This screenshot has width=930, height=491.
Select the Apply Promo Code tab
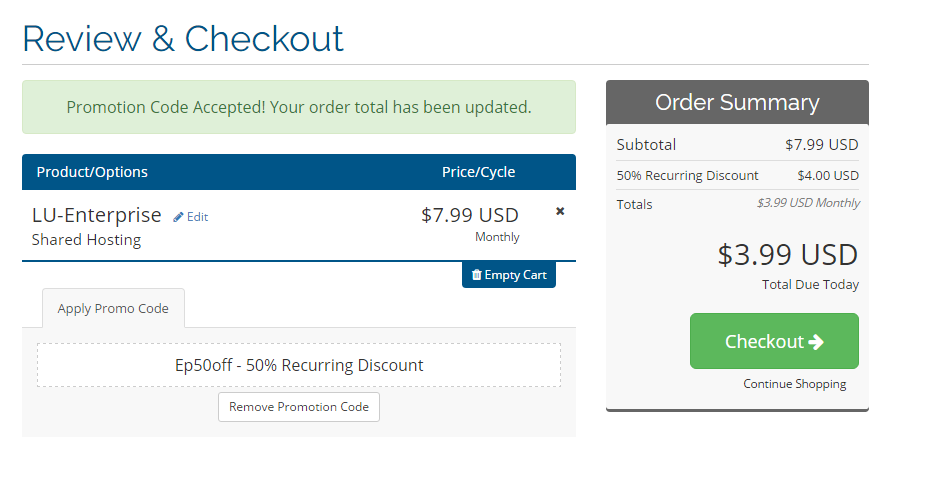pyautogui.click(x=113, y=308)
